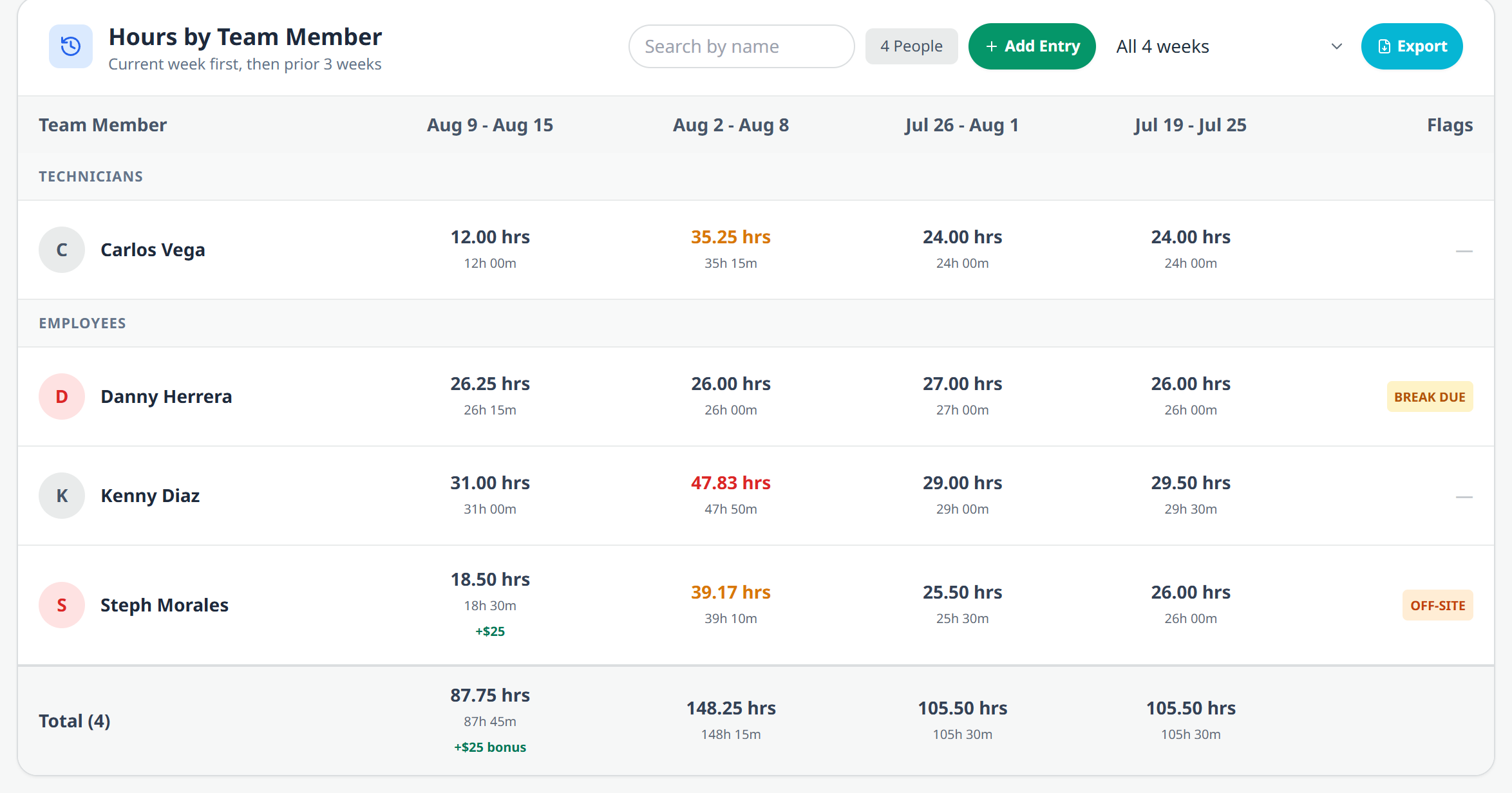Click the OFF-SITE flag on Steph Morales
Screen dimensions: 1512x793
pyautogui.click(x=1437, y=605)
